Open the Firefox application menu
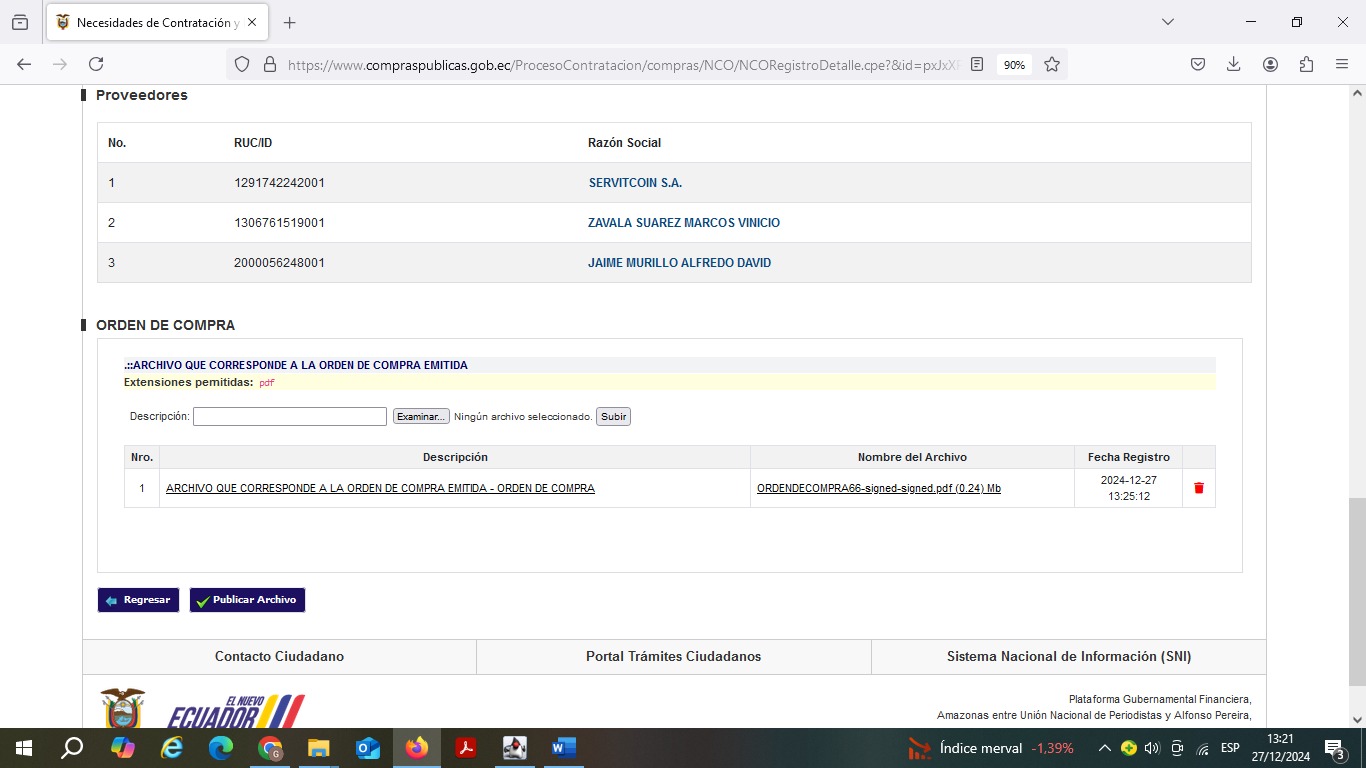The height and width of the screenshot is (768, 1366). (x=1342, y=64)
